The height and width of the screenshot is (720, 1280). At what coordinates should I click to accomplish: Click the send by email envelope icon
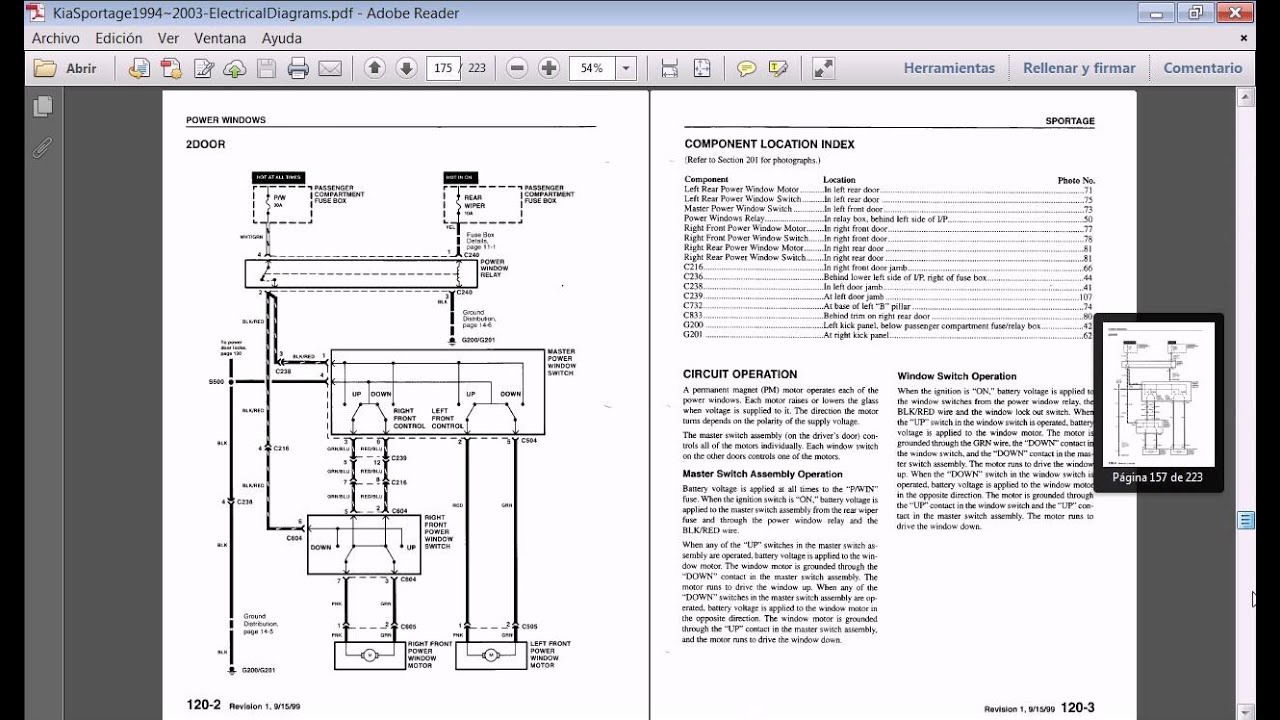[x=330, y=68]
